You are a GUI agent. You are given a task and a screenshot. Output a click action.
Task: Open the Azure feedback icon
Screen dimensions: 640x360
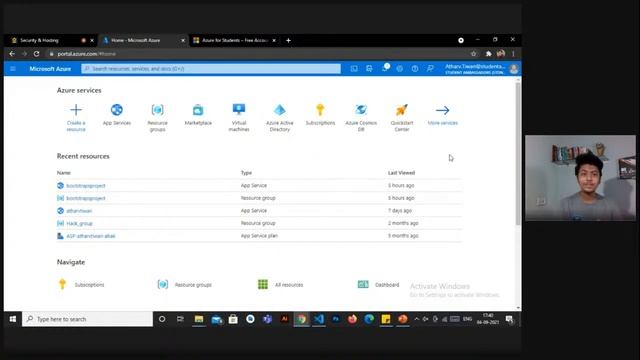pos(430,69)
